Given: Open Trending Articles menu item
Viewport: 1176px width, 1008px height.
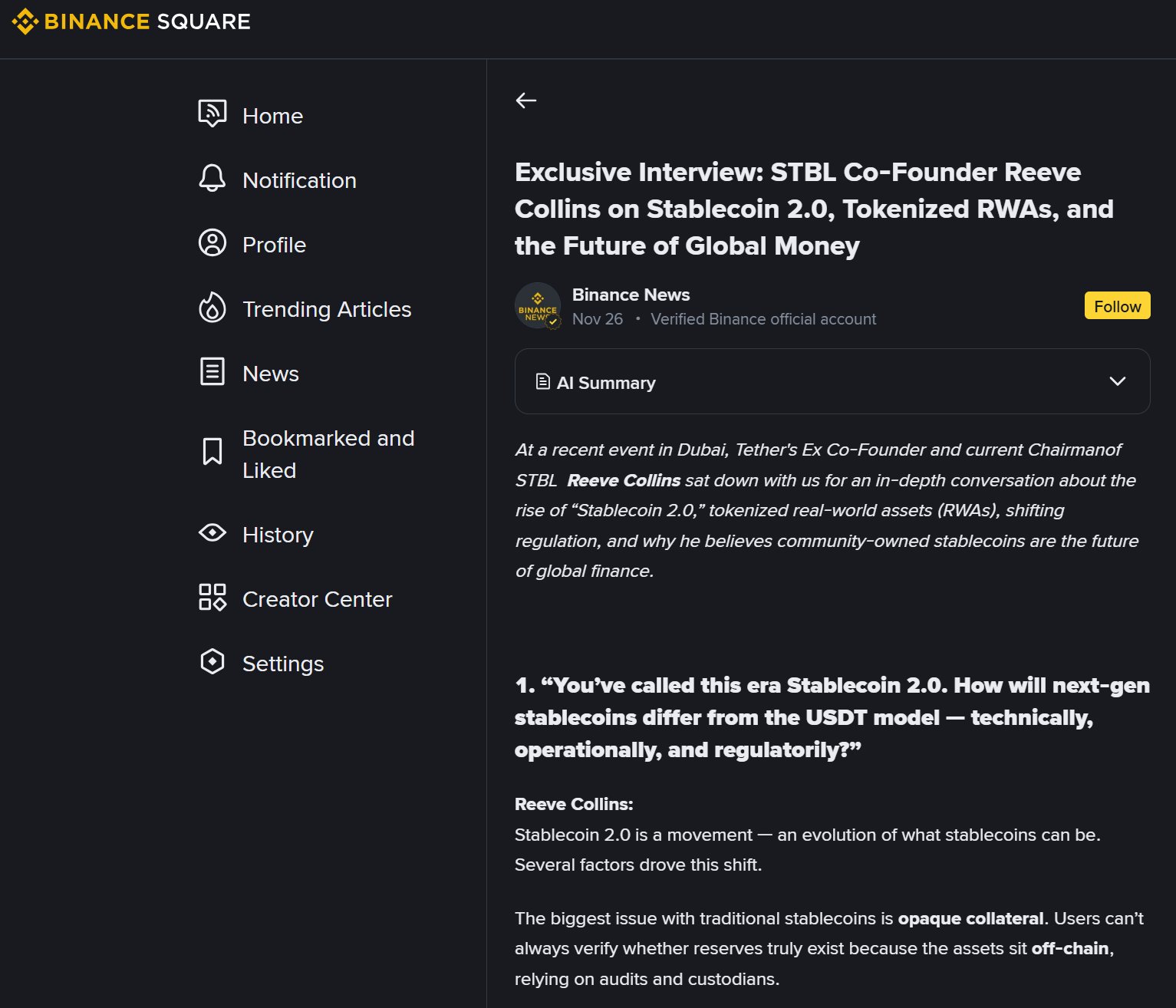Looking at the screenshot, I should point(327,309).
